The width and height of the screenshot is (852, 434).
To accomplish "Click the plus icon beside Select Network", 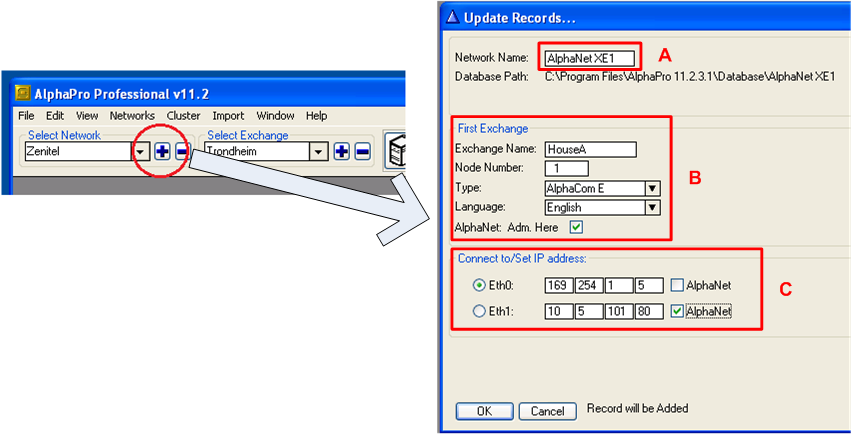I will (162, 152).
